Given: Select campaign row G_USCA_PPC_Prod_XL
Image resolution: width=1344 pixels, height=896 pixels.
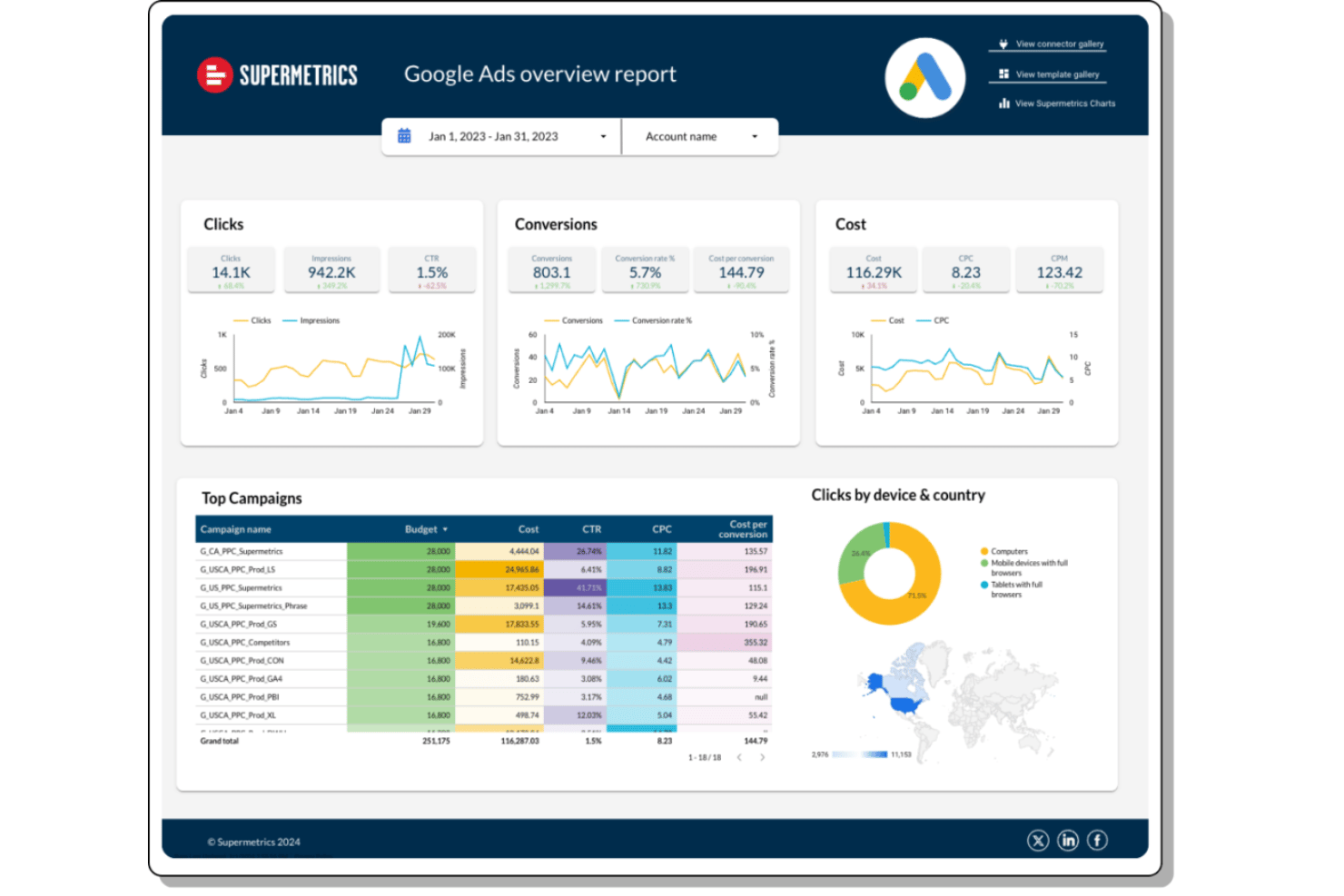Looking at the screenshot, I should coord(484,715).
